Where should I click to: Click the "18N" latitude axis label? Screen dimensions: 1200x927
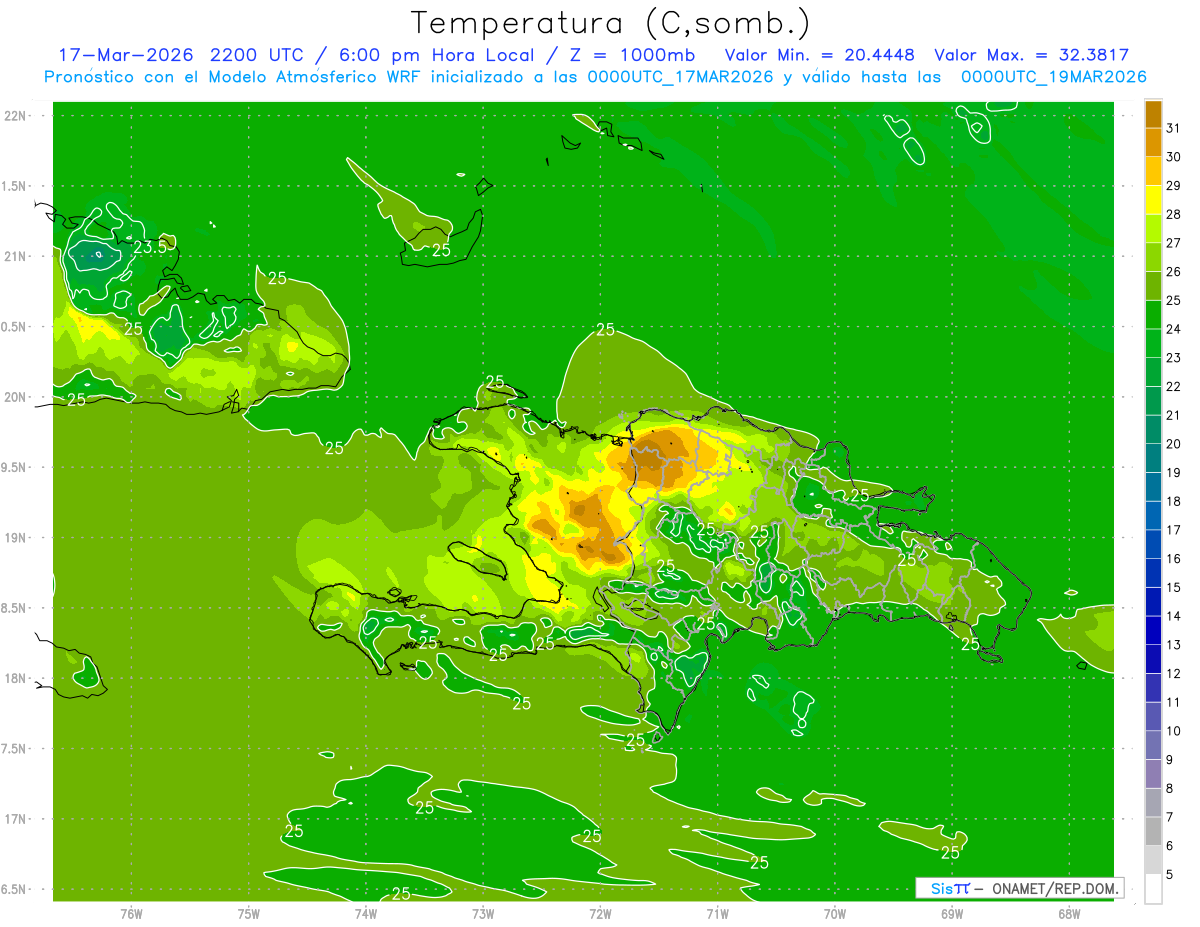coord(13,678)
